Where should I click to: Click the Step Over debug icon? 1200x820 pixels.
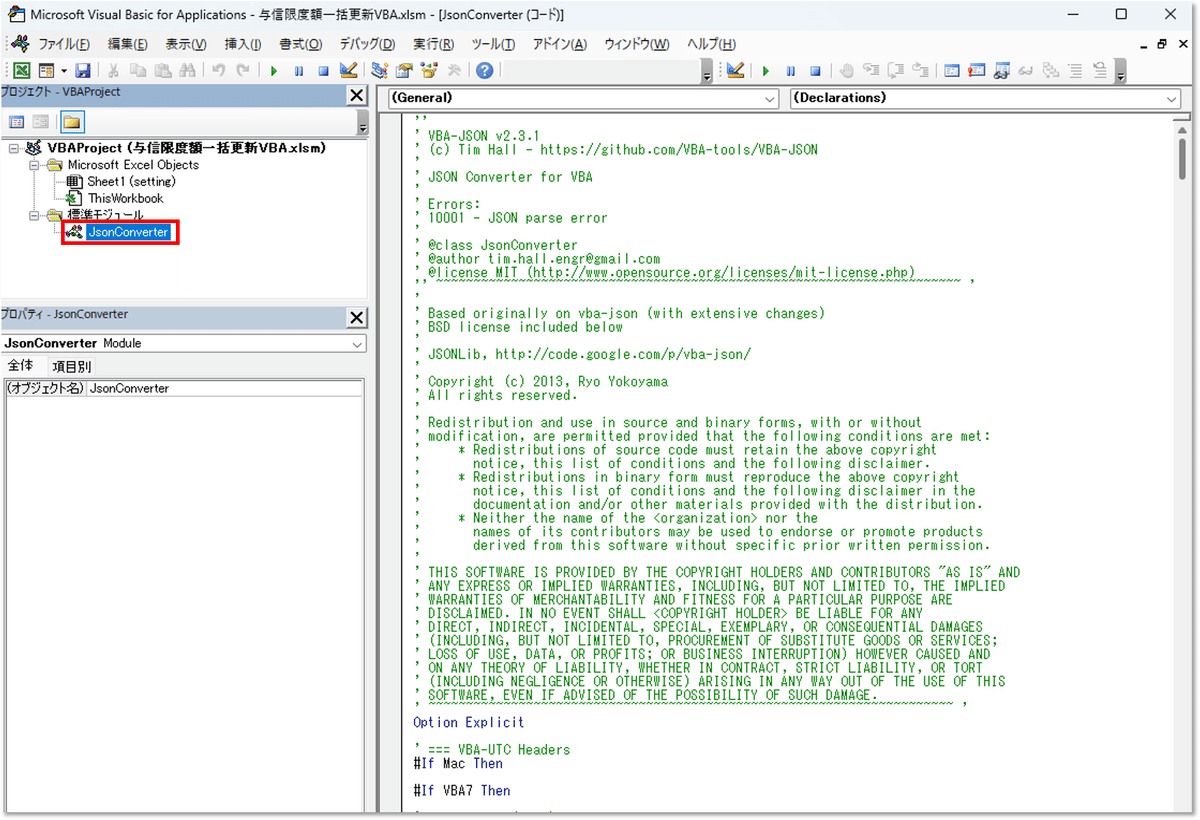point(896,71)
